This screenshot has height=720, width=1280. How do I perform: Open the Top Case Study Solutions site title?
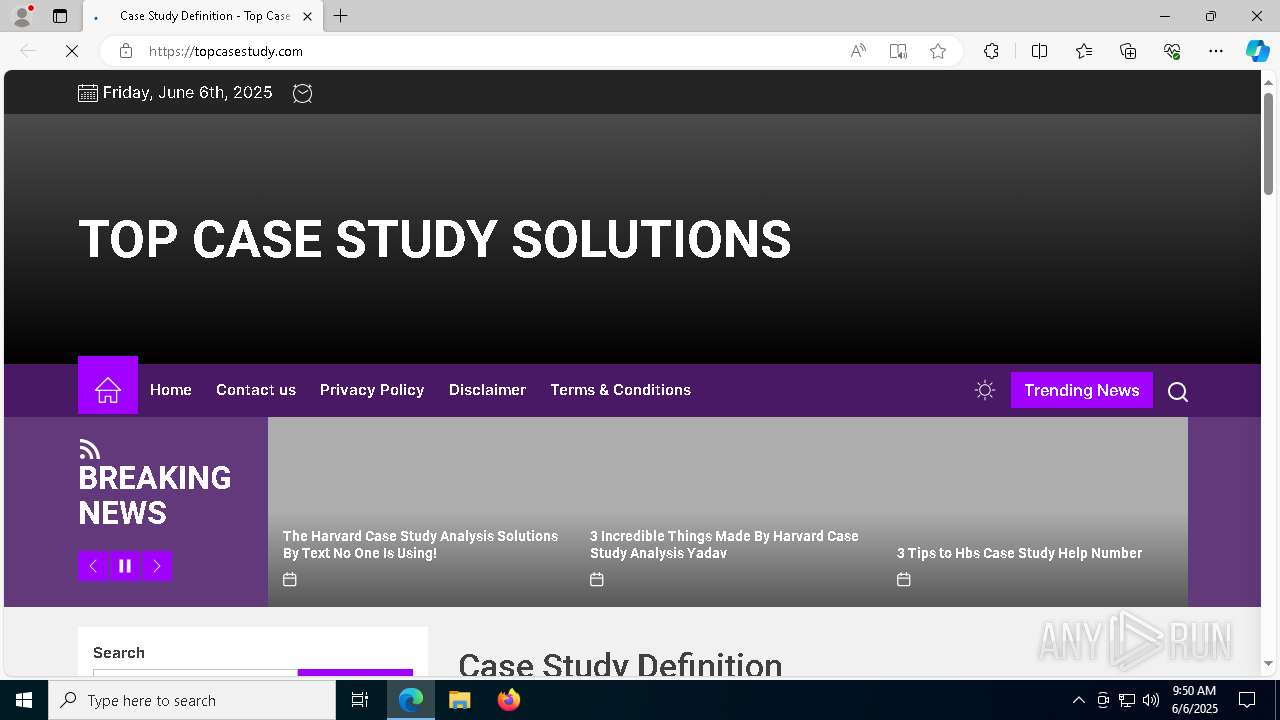click(x=435, y=240)
